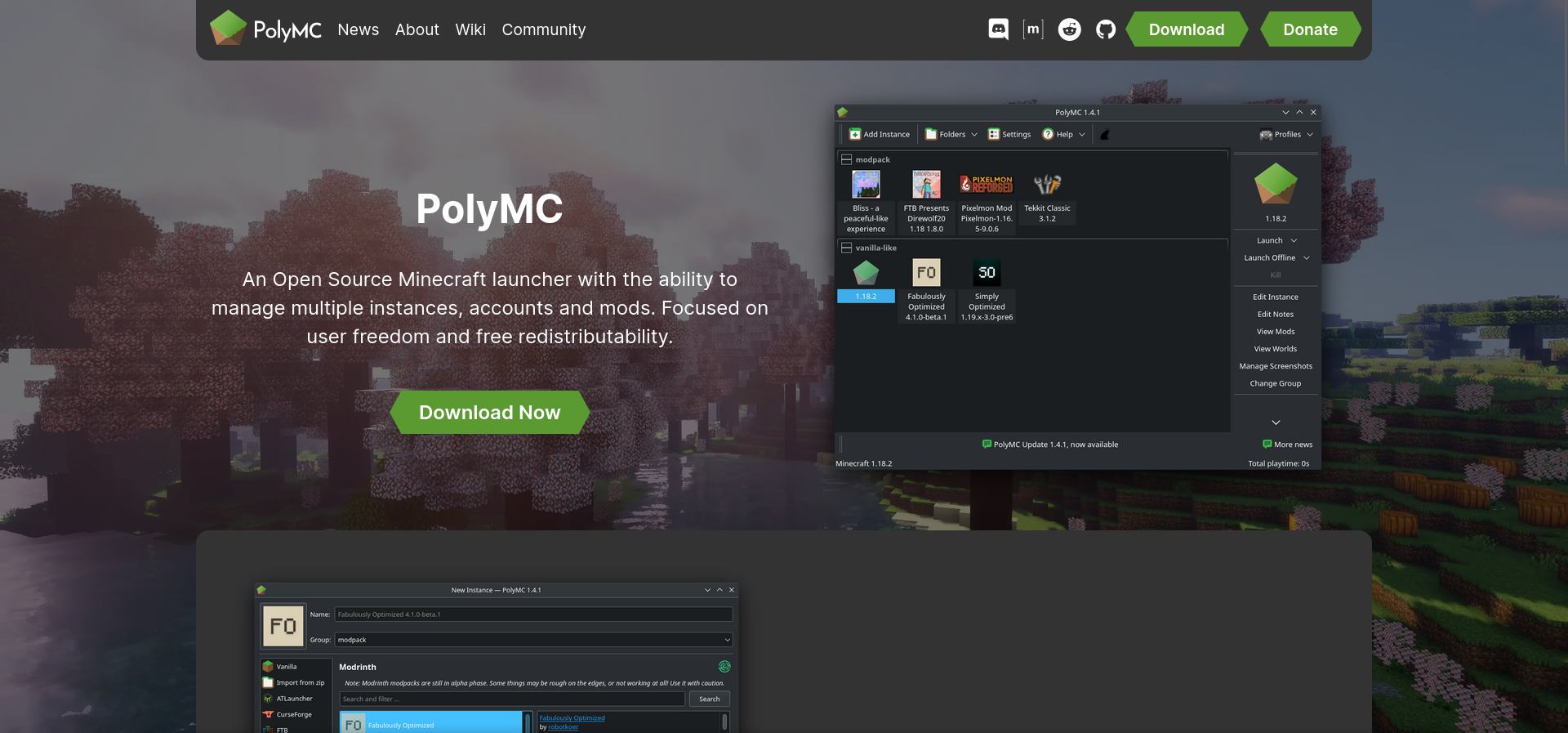Click Change Group in side panel
The image size is (1568, 733).
[1276, 383]
